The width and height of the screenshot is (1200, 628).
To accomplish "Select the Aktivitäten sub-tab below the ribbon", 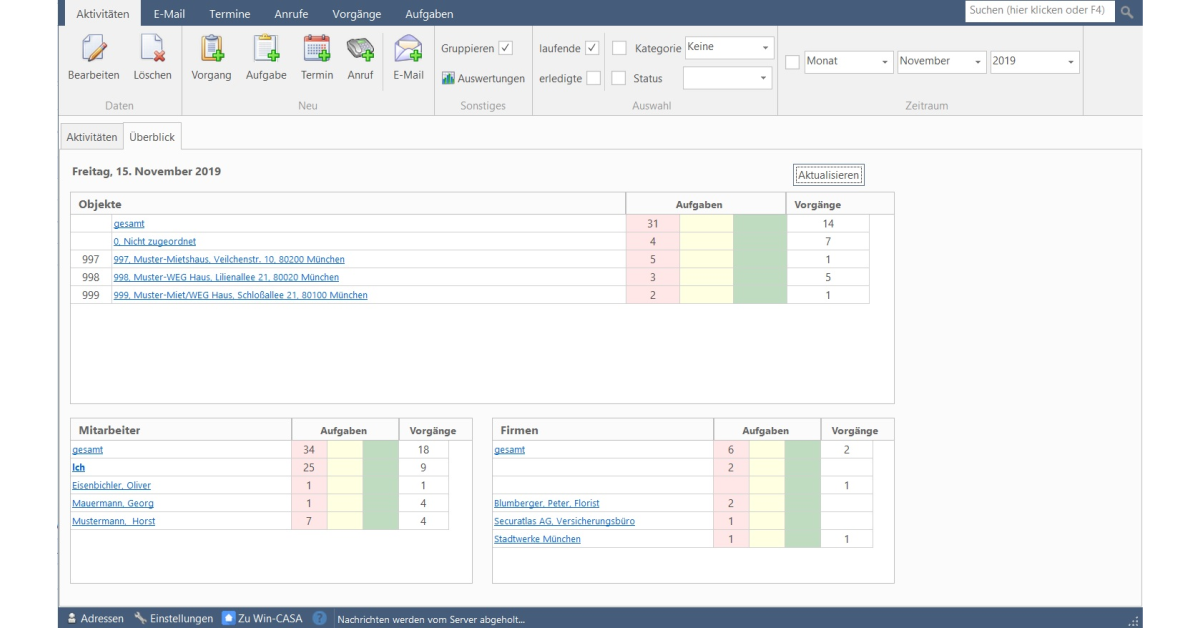I will [x=91, y=137].
